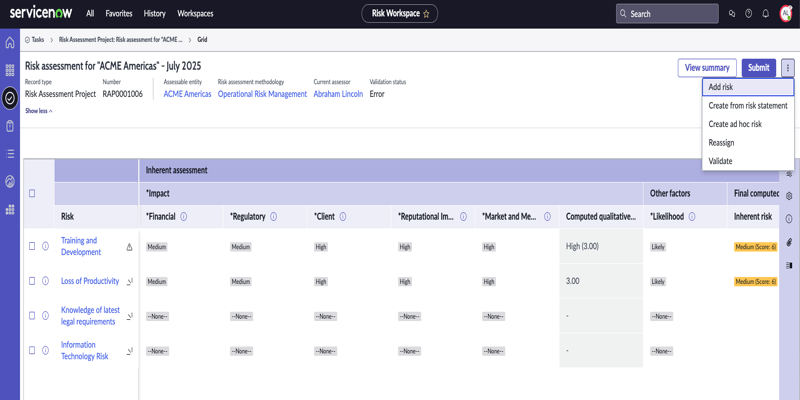Open Market and Media dropdown for Loss of Productivity

(x=489, y=282)
